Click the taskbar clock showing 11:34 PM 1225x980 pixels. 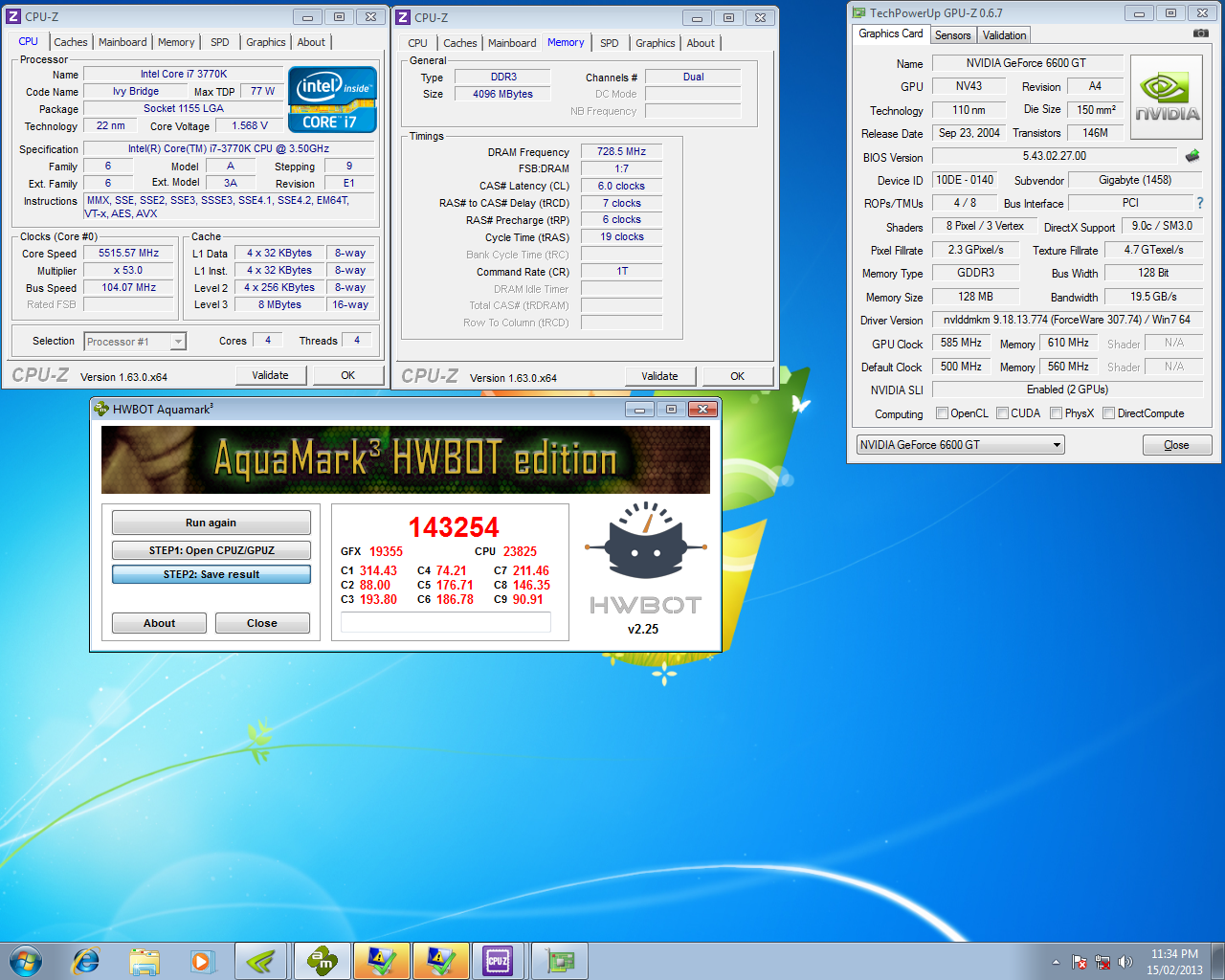pos(1175,962)
